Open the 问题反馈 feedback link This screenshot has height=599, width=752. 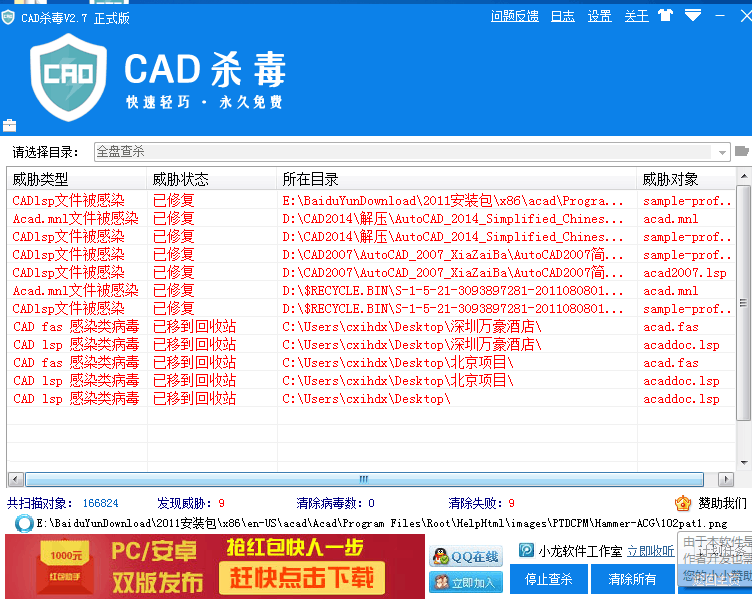514,16
